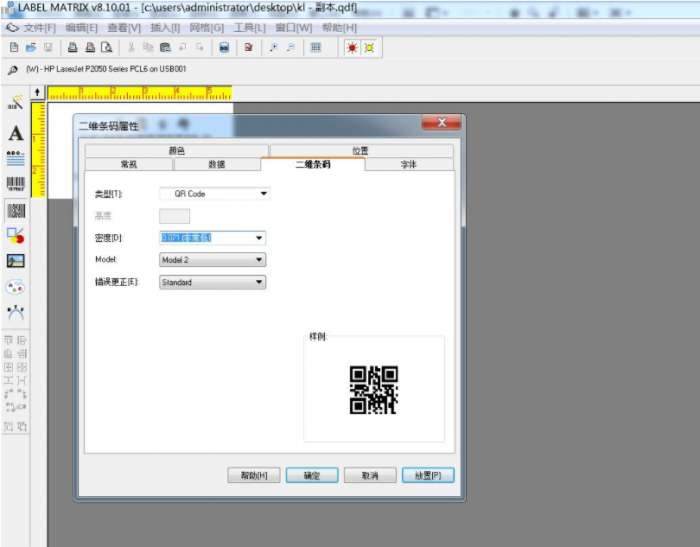Click the red starburst icon

click(x=352, y=48)
